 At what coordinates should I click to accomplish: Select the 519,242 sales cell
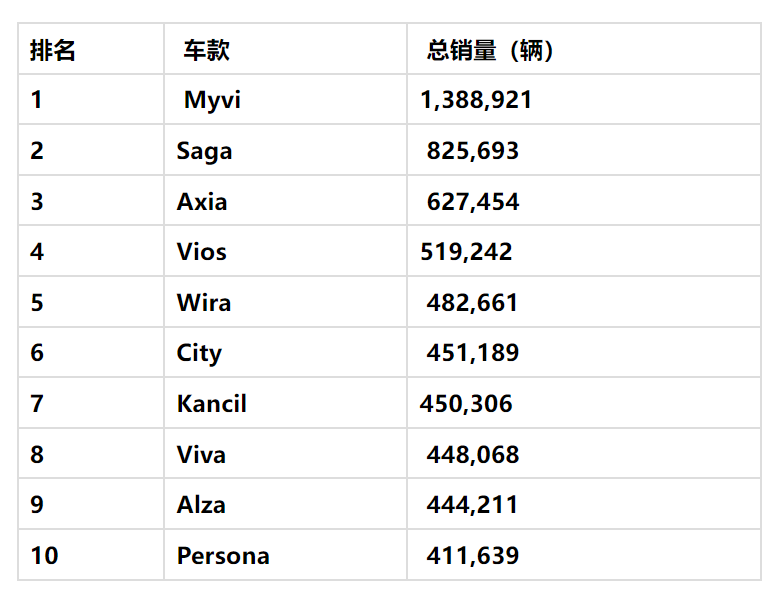click(466, 252)
